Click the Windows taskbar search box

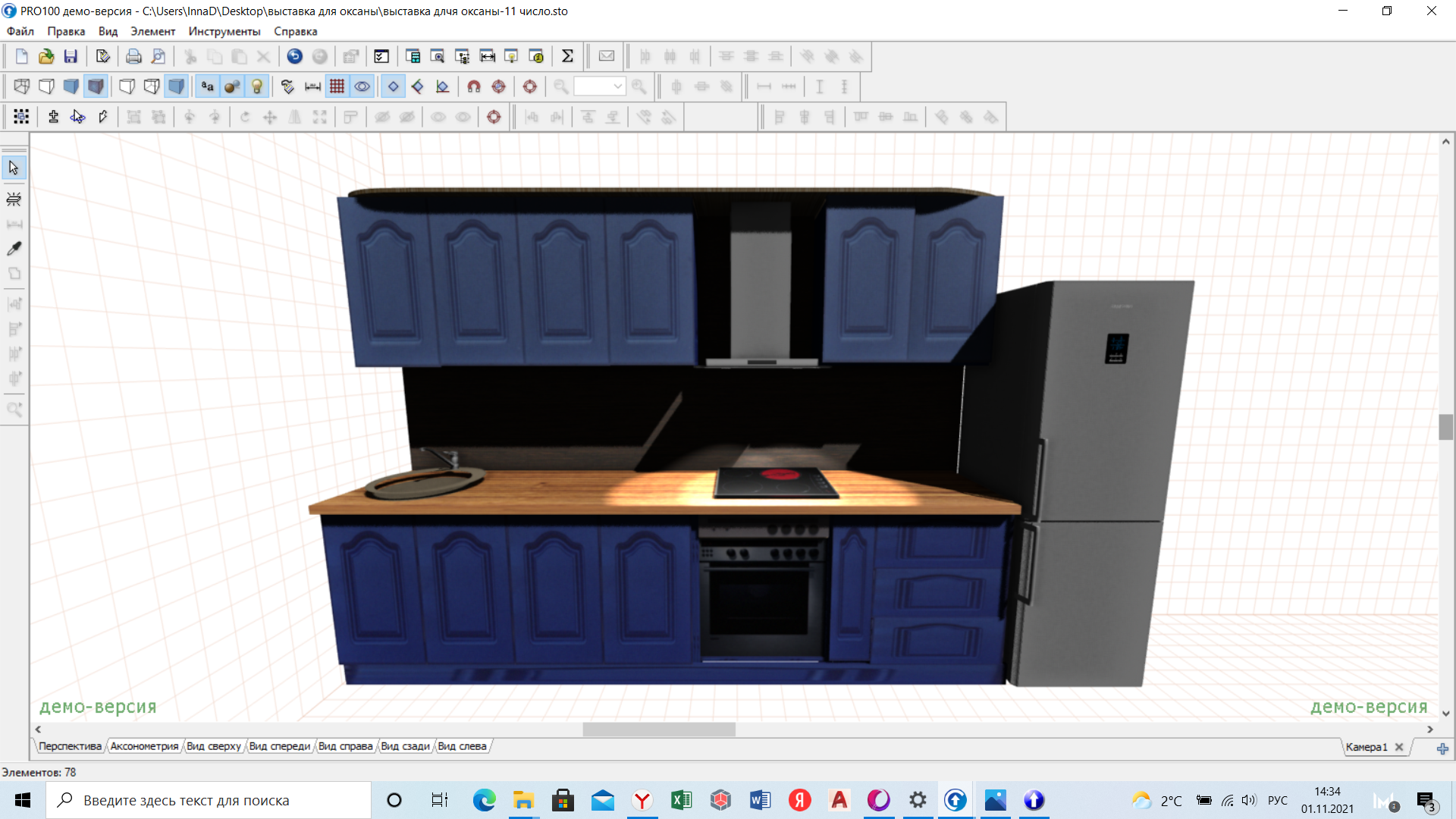209,800
